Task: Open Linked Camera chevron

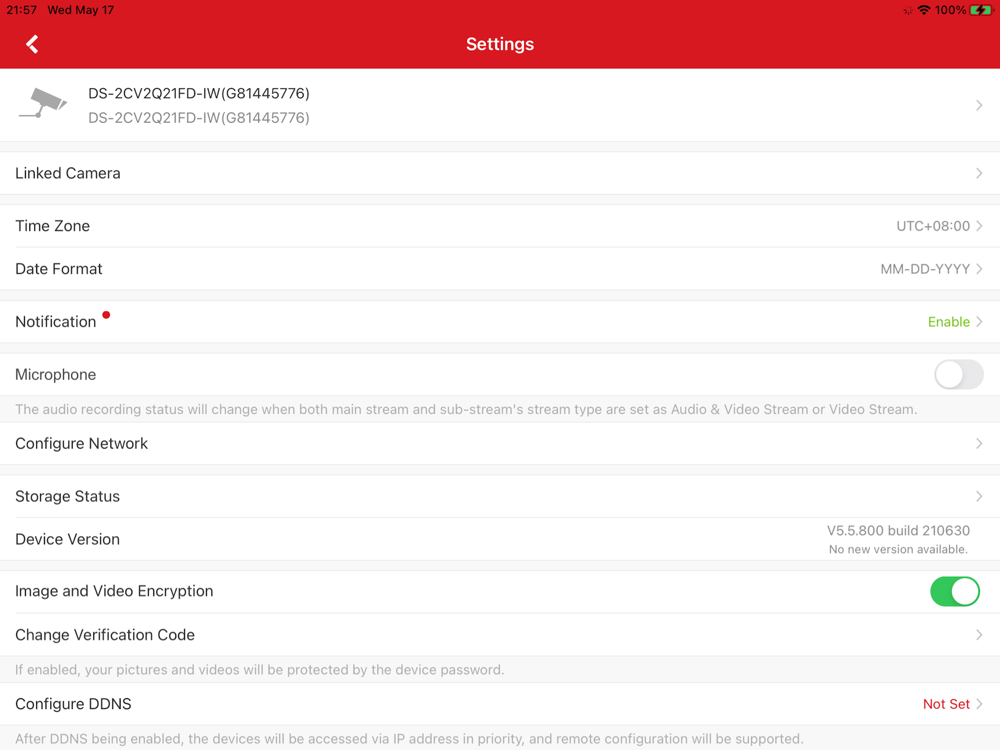Action: coord(979,173)
